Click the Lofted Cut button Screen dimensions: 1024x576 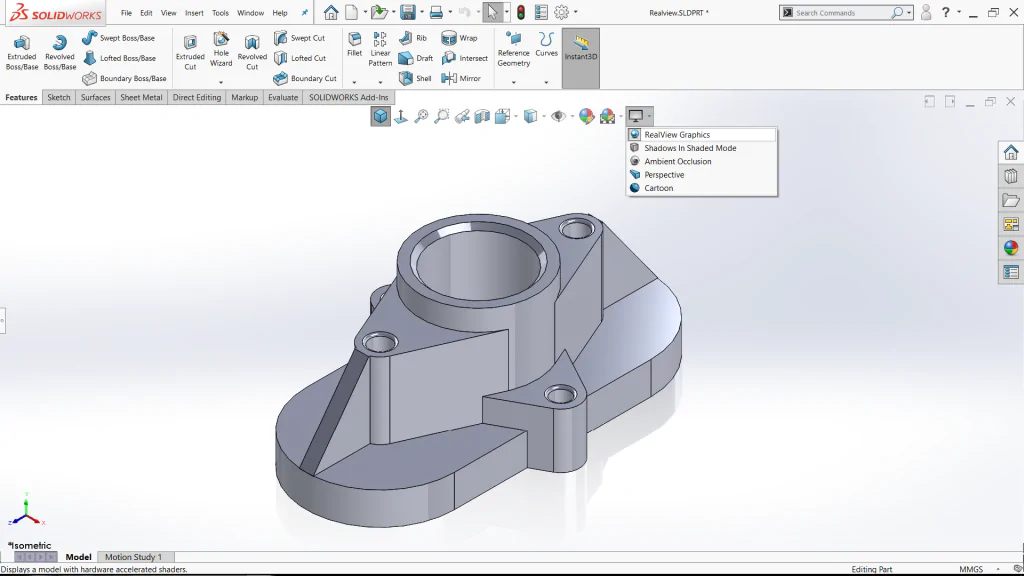[x=300, y=58]
